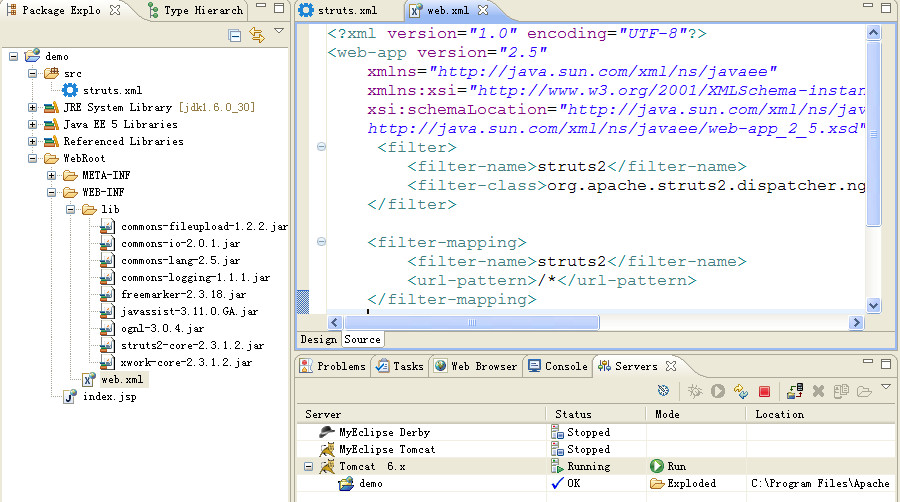This screenshot has width=900, height=502.
Task: Collapse the filter element fold marker in editor
Action: point(321,147)
